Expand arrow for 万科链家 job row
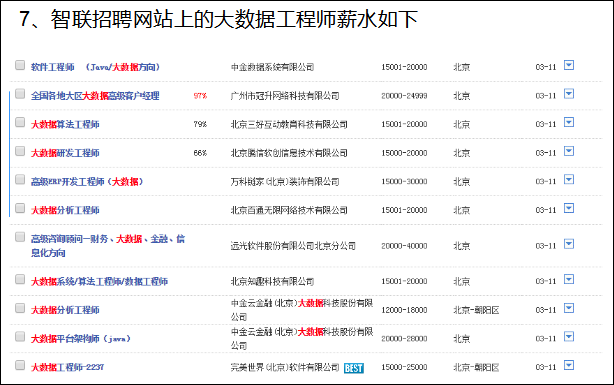This screenshot has height=385, width=614. click(x=569, y=179)
